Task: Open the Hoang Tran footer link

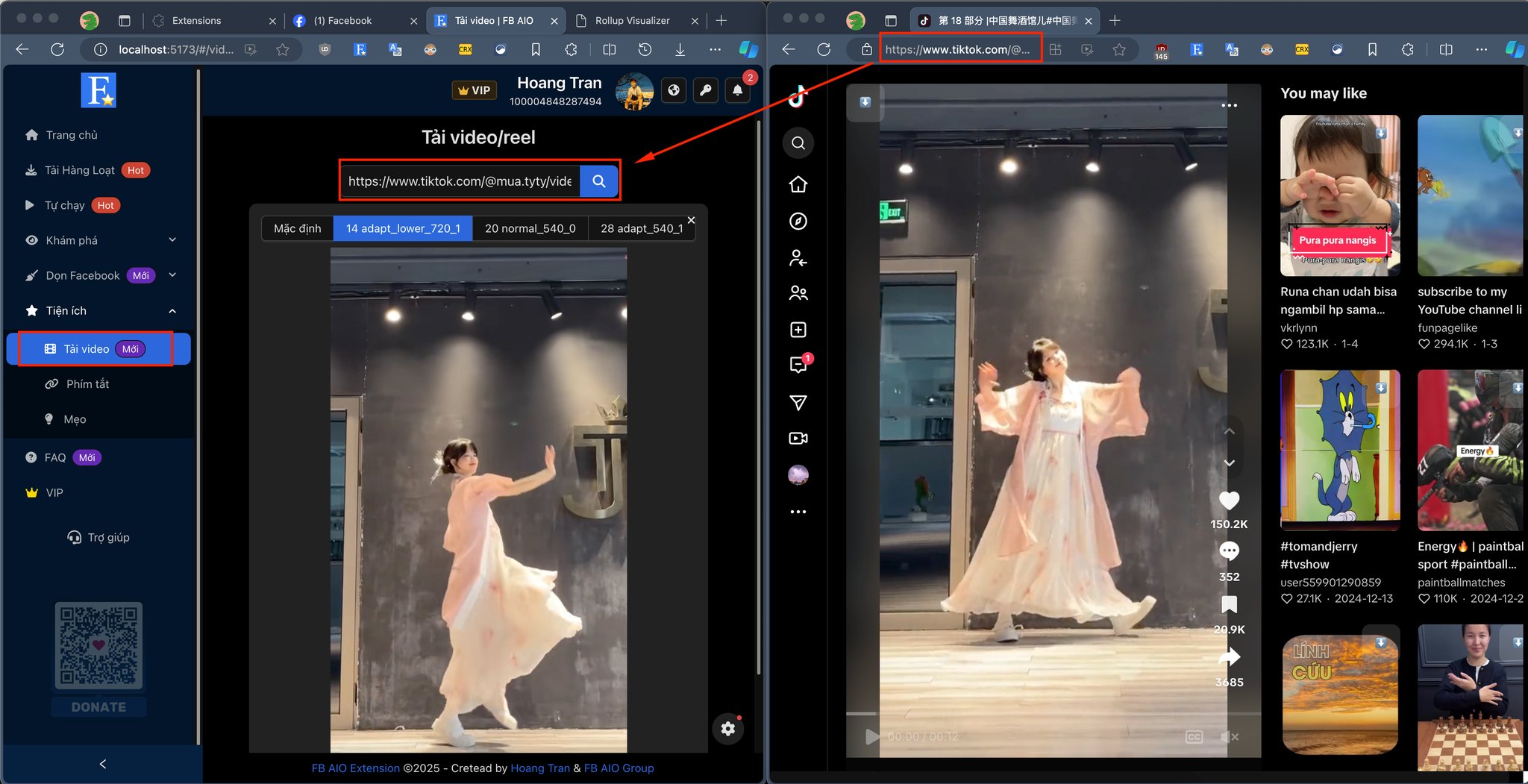Action: pos(540,768)
